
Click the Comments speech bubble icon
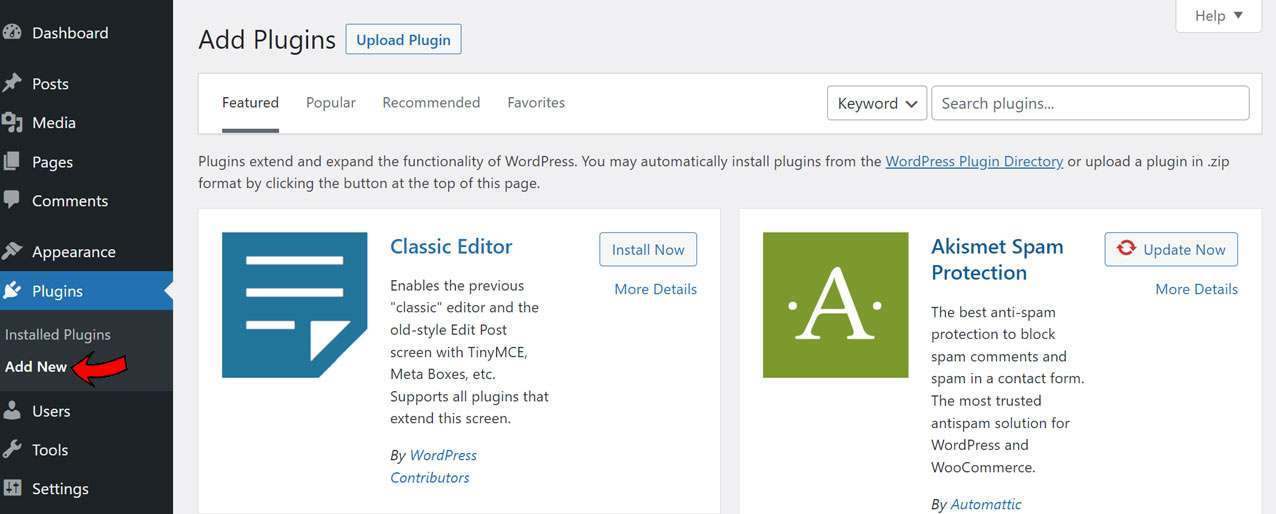(11, 200)
